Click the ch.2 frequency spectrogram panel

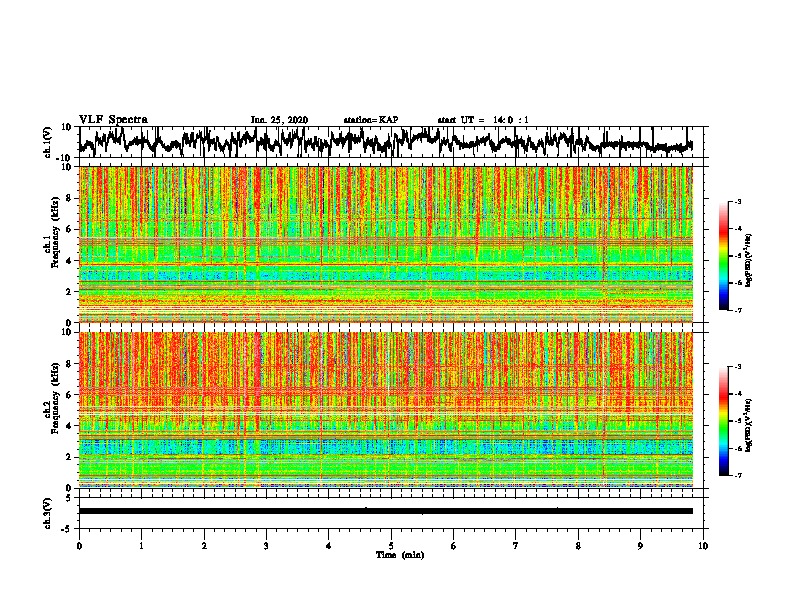pyautogui.click(x=386, y=410)
